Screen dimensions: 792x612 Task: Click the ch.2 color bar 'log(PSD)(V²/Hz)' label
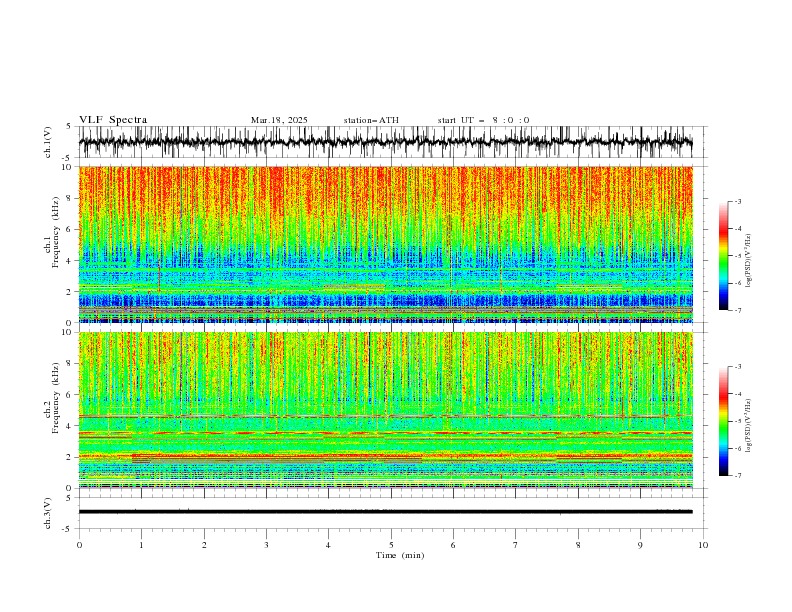(749, 426)
